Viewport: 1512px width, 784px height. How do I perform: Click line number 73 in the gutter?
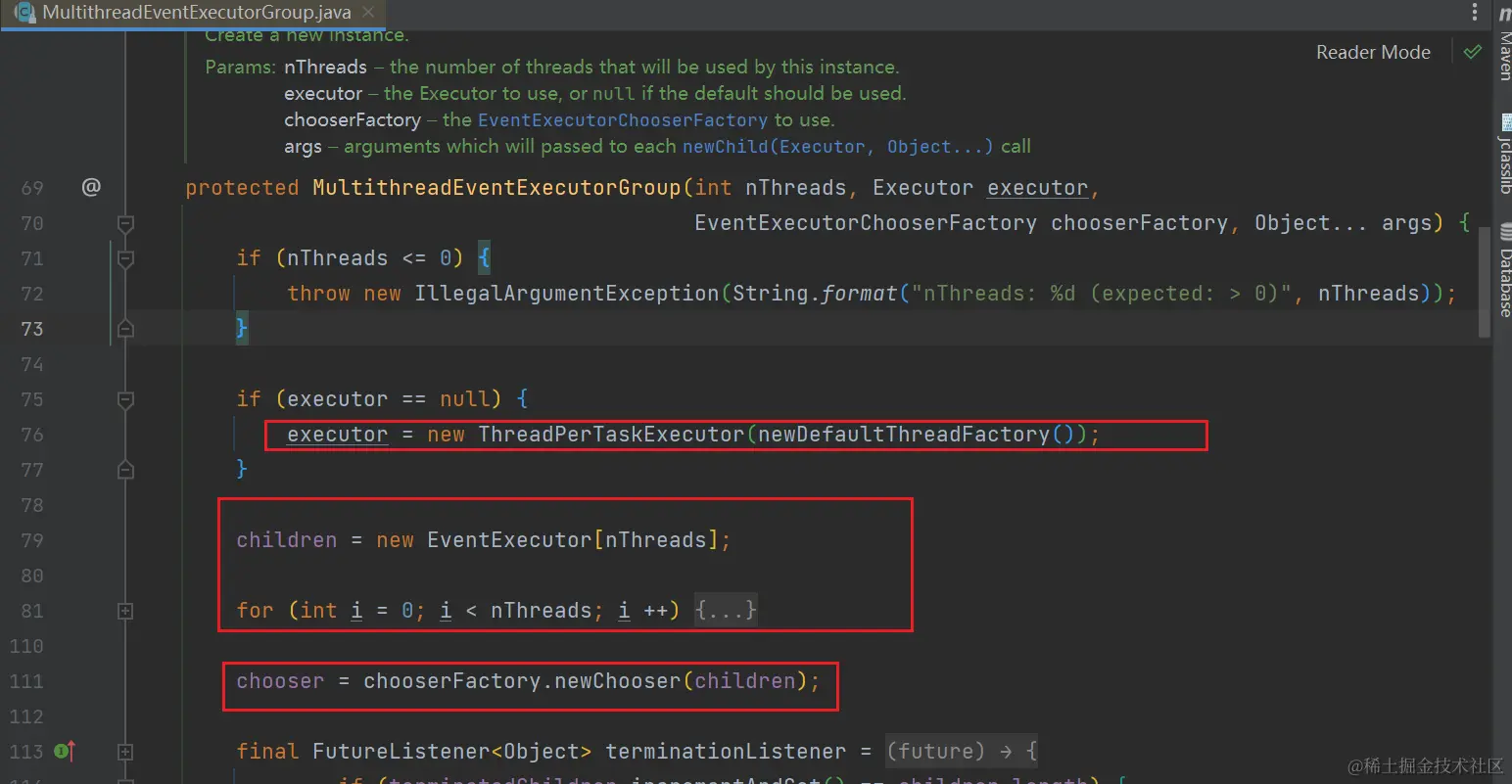[x=32, y=329]
